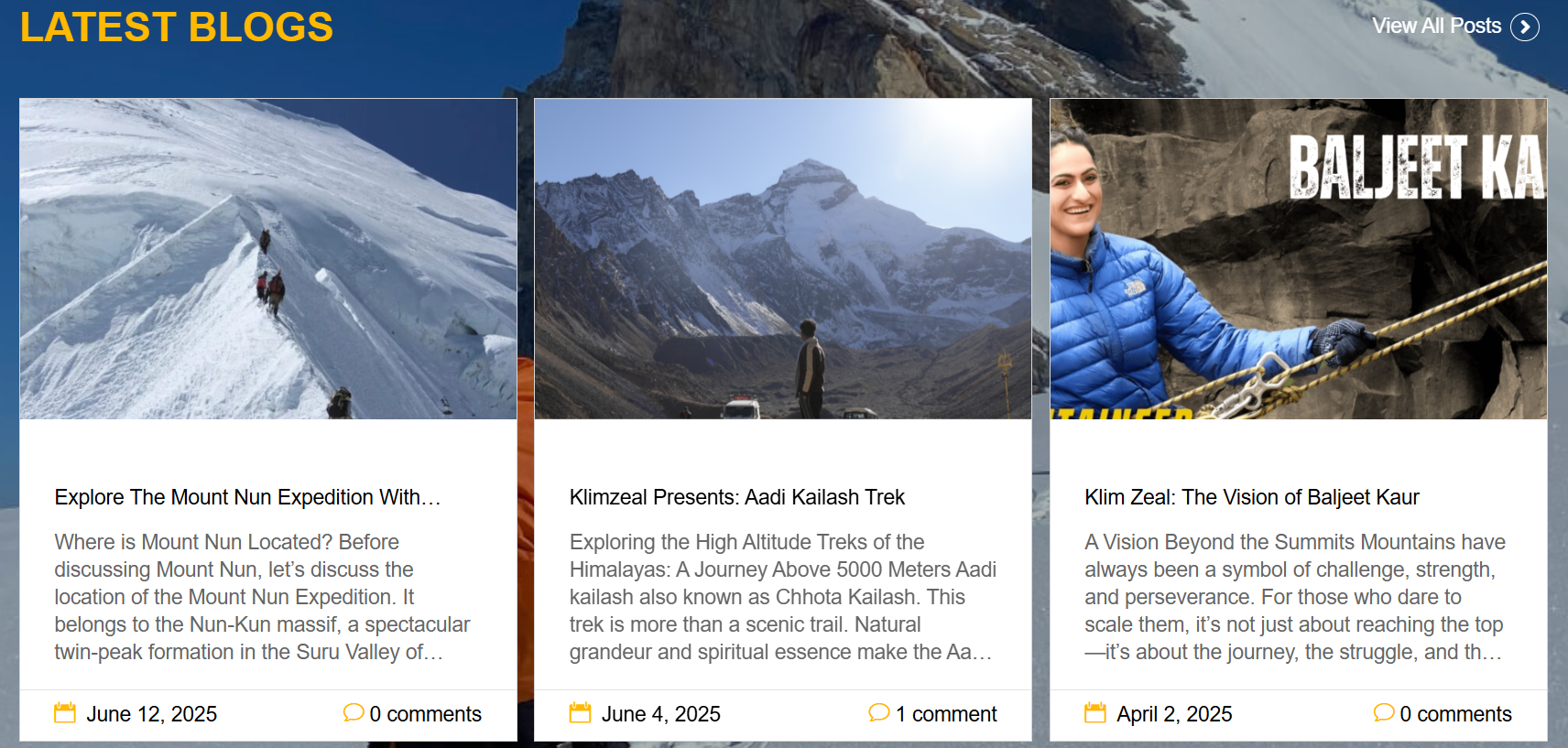Click calendar icon beside April 2, 2025

coord(1095,713)
